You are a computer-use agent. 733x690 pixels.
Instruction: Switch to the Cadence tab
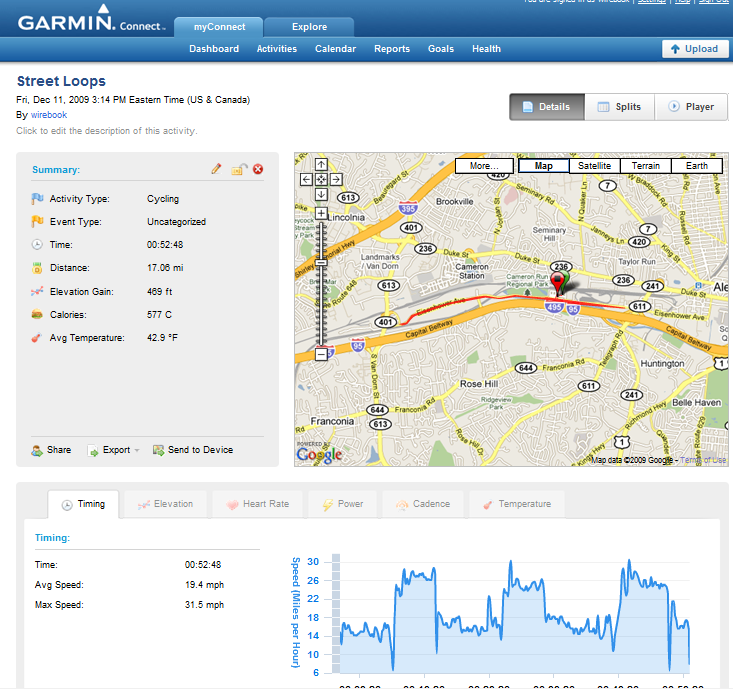pos(423,504)
